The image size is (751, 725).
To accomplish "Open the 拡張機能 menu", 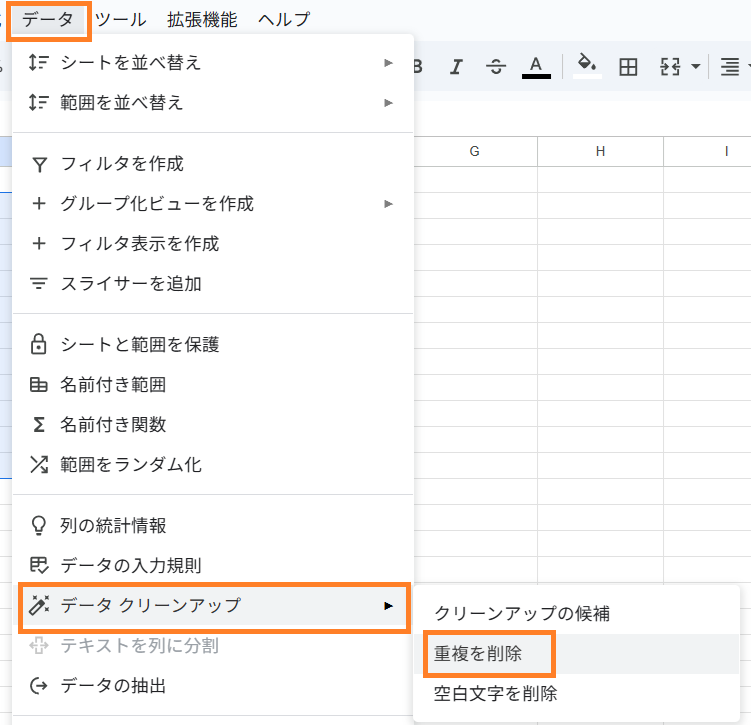I will coord(202,20).
